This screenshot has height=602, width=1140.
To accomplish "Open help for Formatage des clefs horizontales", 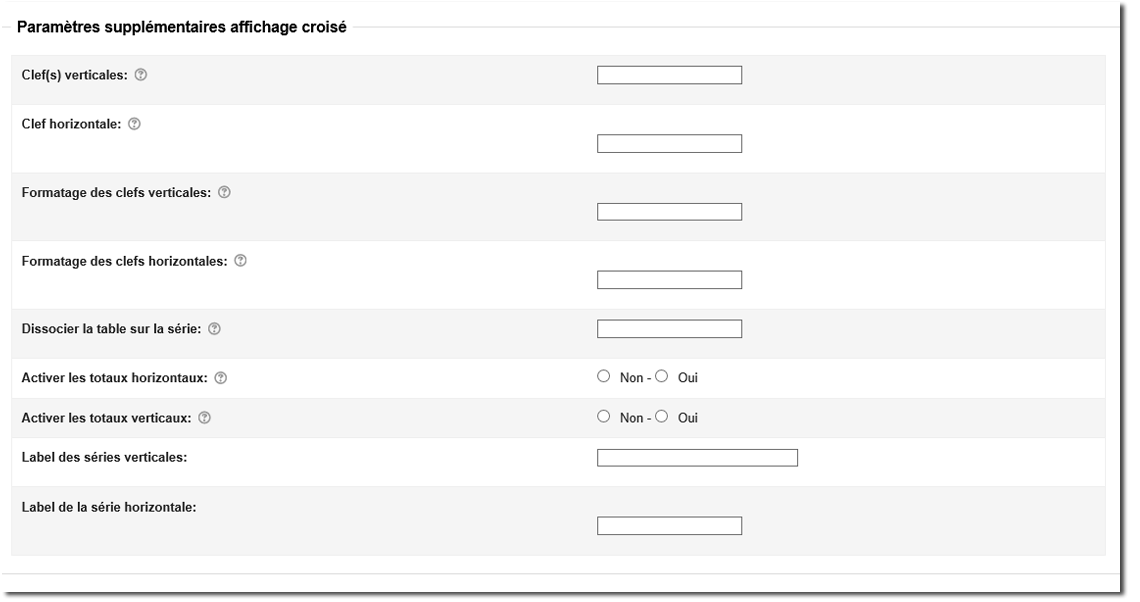I will pos(240,261).
